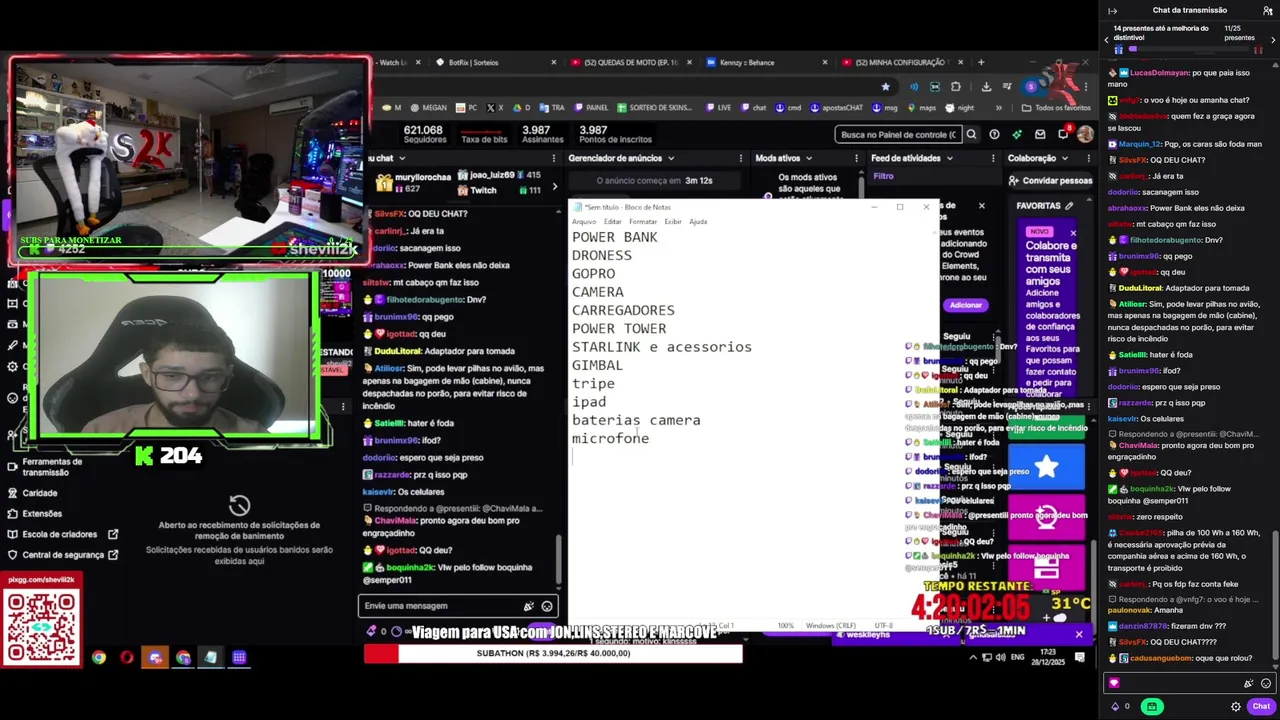Open the profile avatar in Twitch dashboard
Viewport: 1280px width, 720px height.
coord(1085,134)
